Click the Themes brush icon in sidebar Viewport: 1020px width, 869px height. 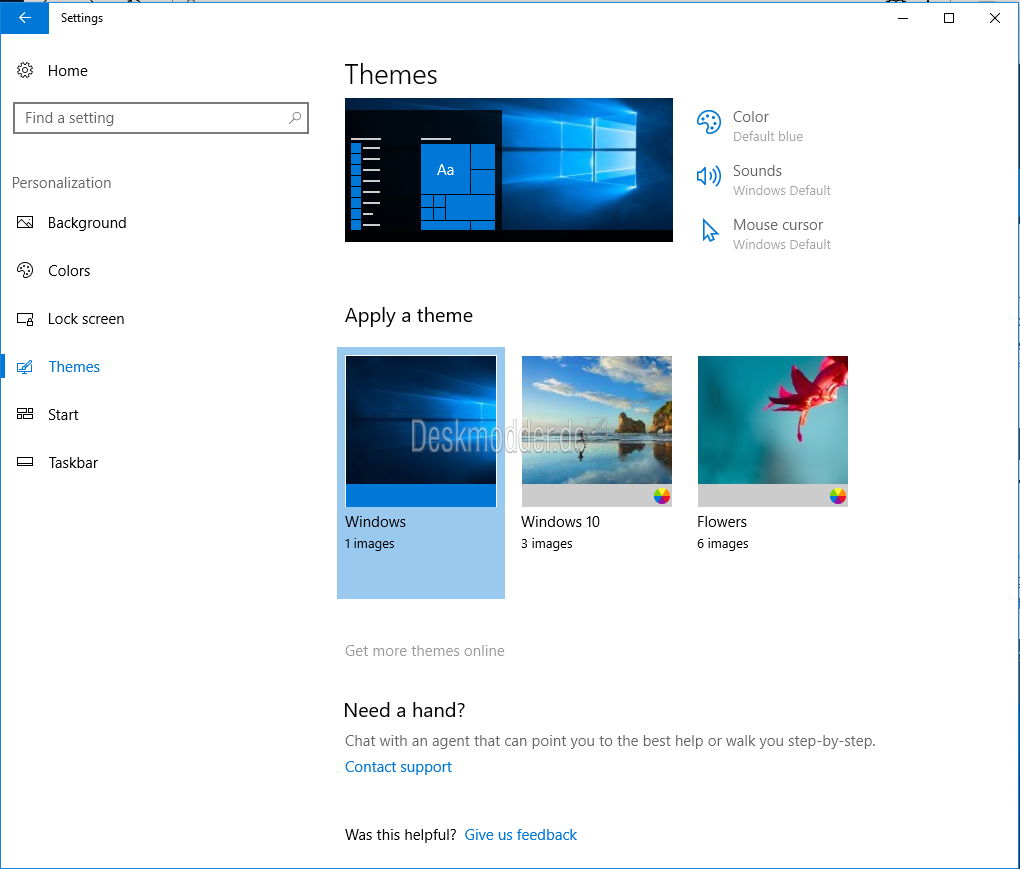coord(25,367)
